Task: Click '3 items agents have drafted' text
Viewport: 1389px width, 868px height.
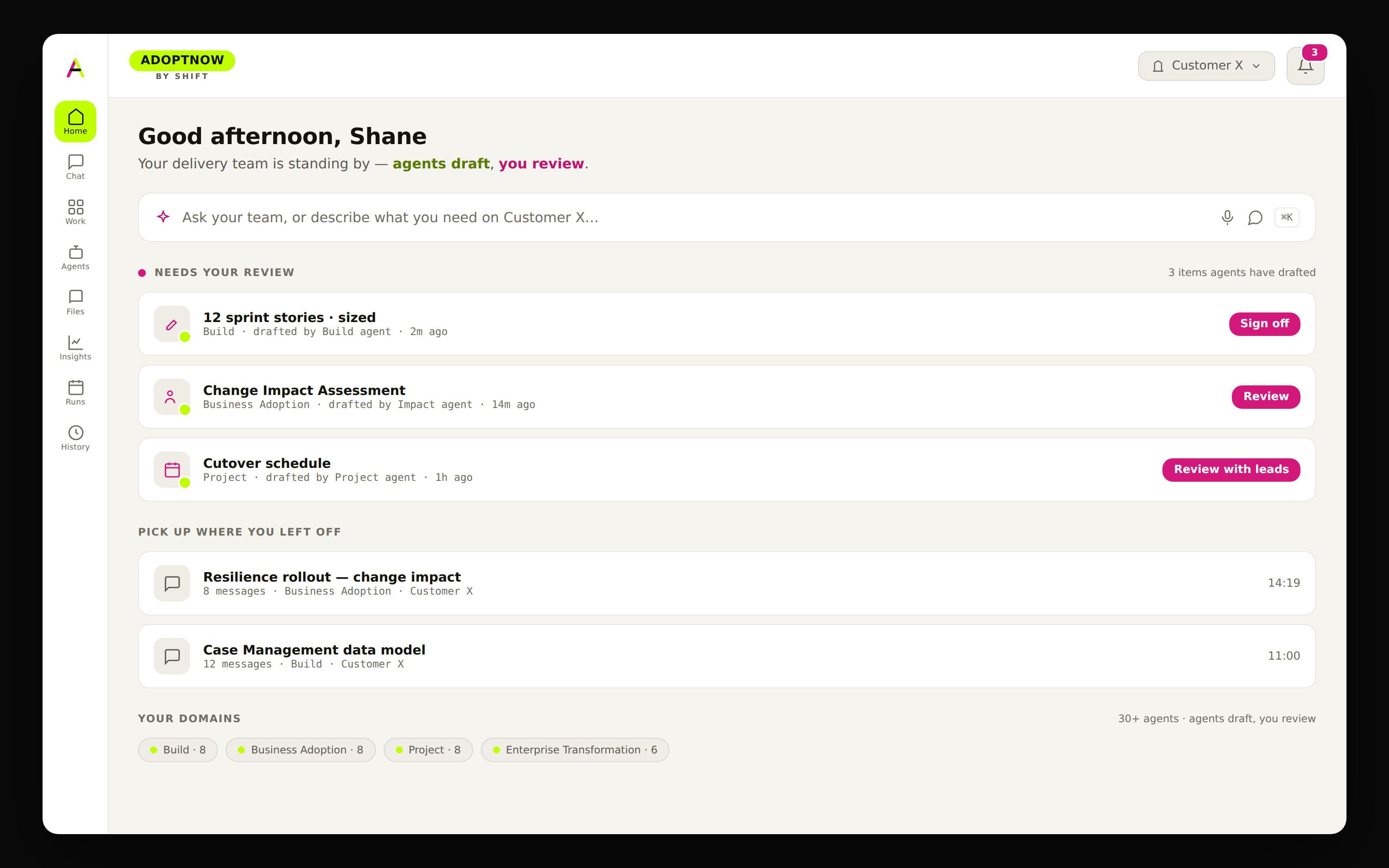Action: [1242, 273]
